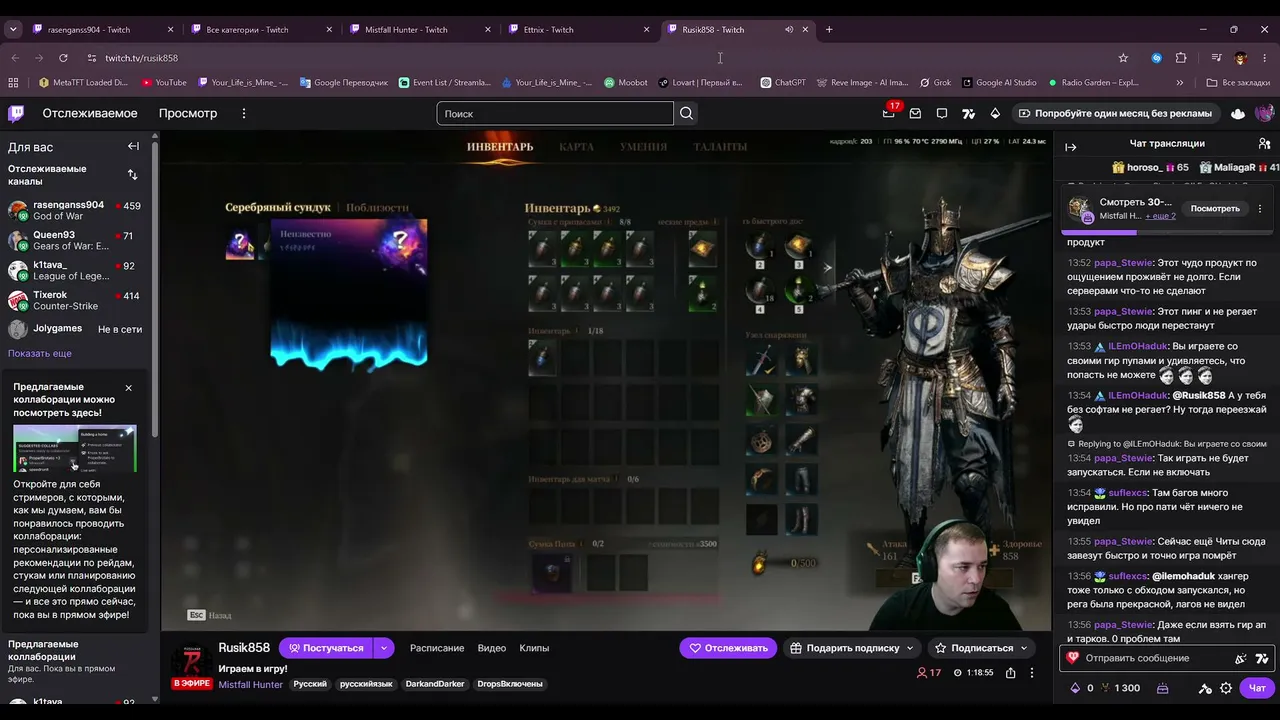Viewport: 1280px width, 720px height.
Task: Click the Get Bits diamond icon in top bar
Action: point(995,113)
